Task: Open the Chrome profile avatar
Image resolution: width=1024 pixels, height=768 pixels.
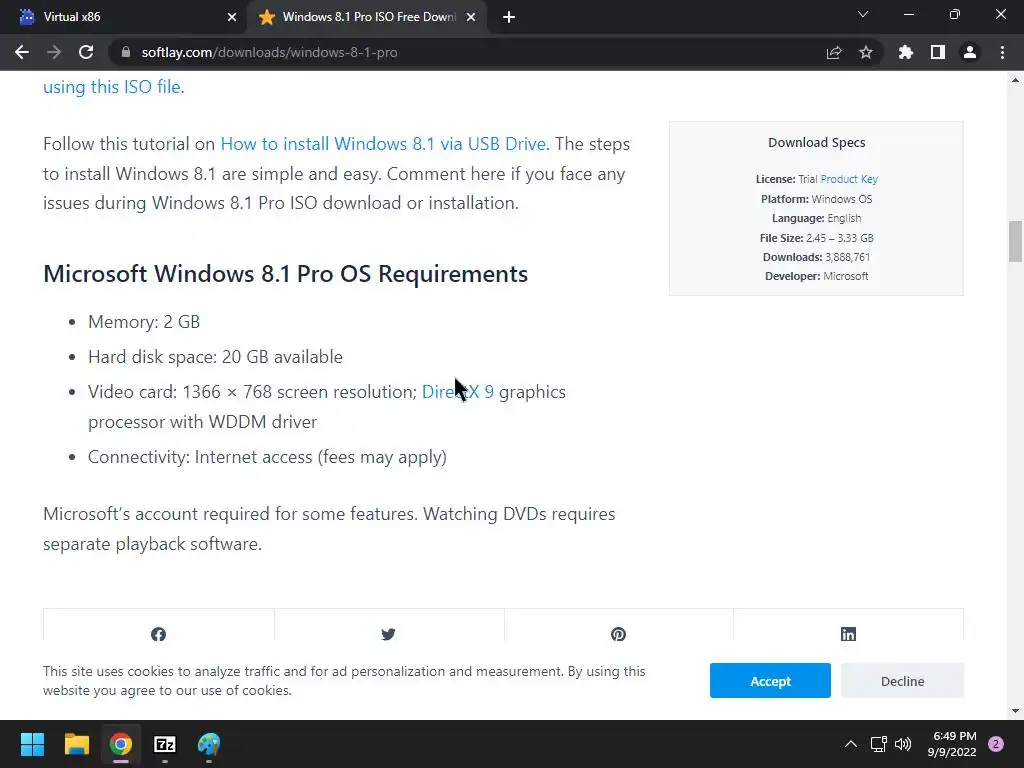Action: click(x=970, y=52)
